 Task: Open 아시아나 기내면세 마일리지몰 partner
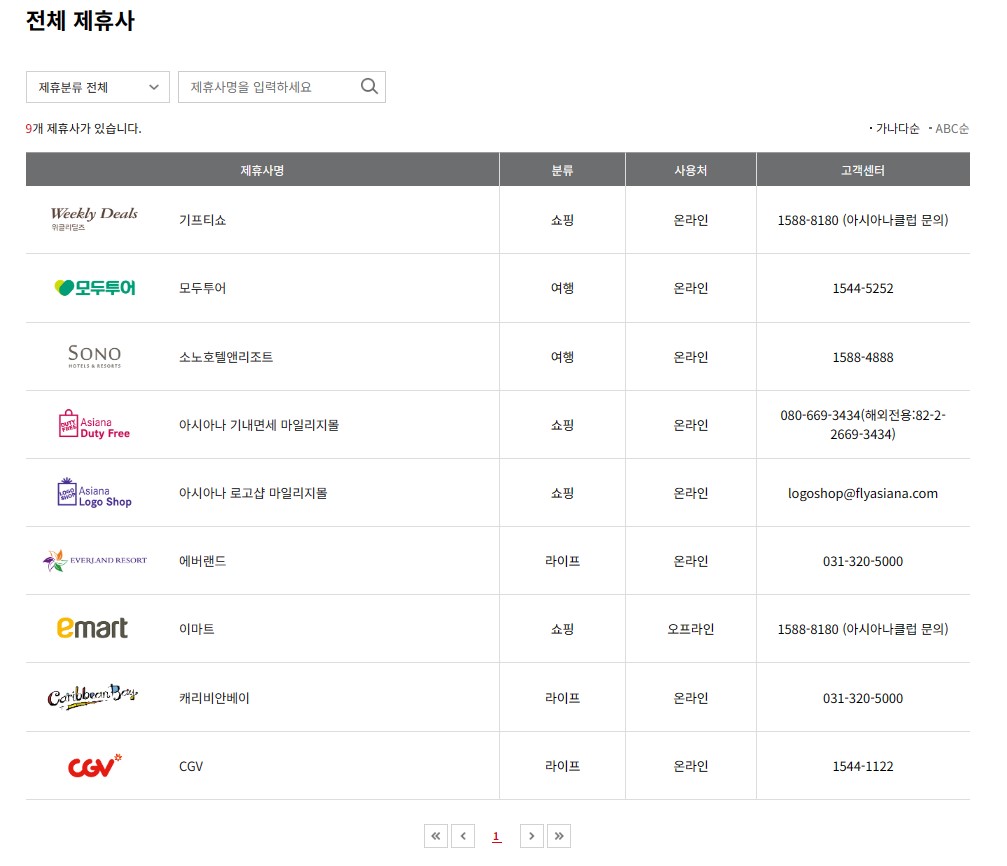pos(259,425)
